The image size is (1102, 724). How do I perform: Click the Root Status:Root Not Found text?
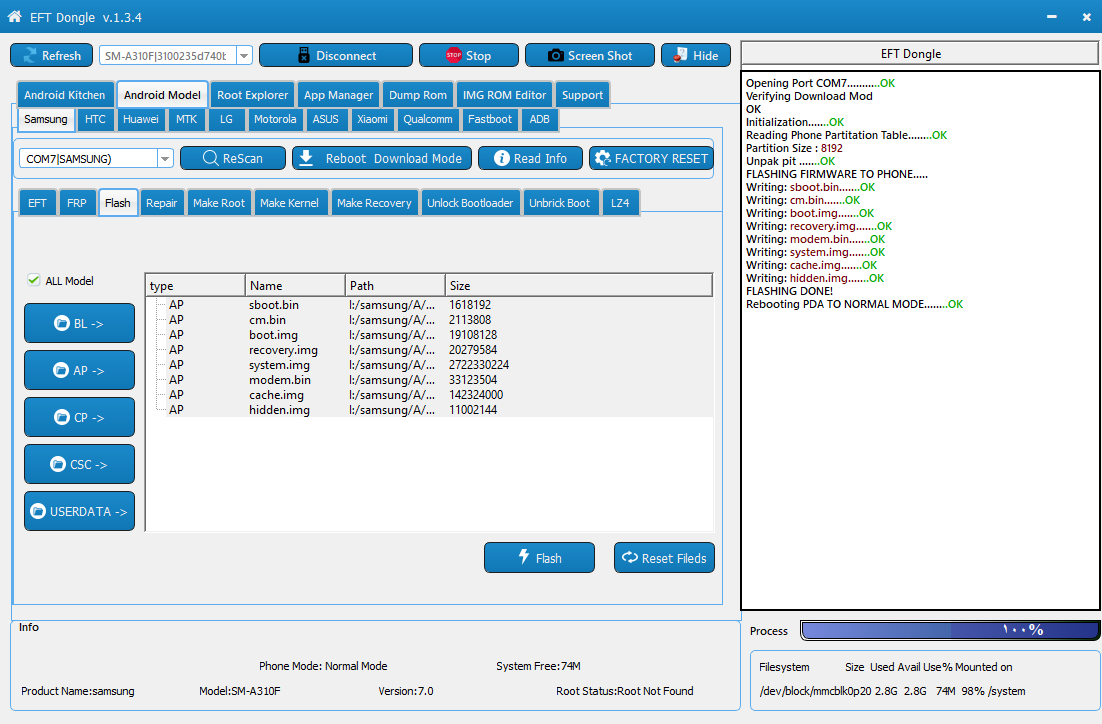(625, 691)
